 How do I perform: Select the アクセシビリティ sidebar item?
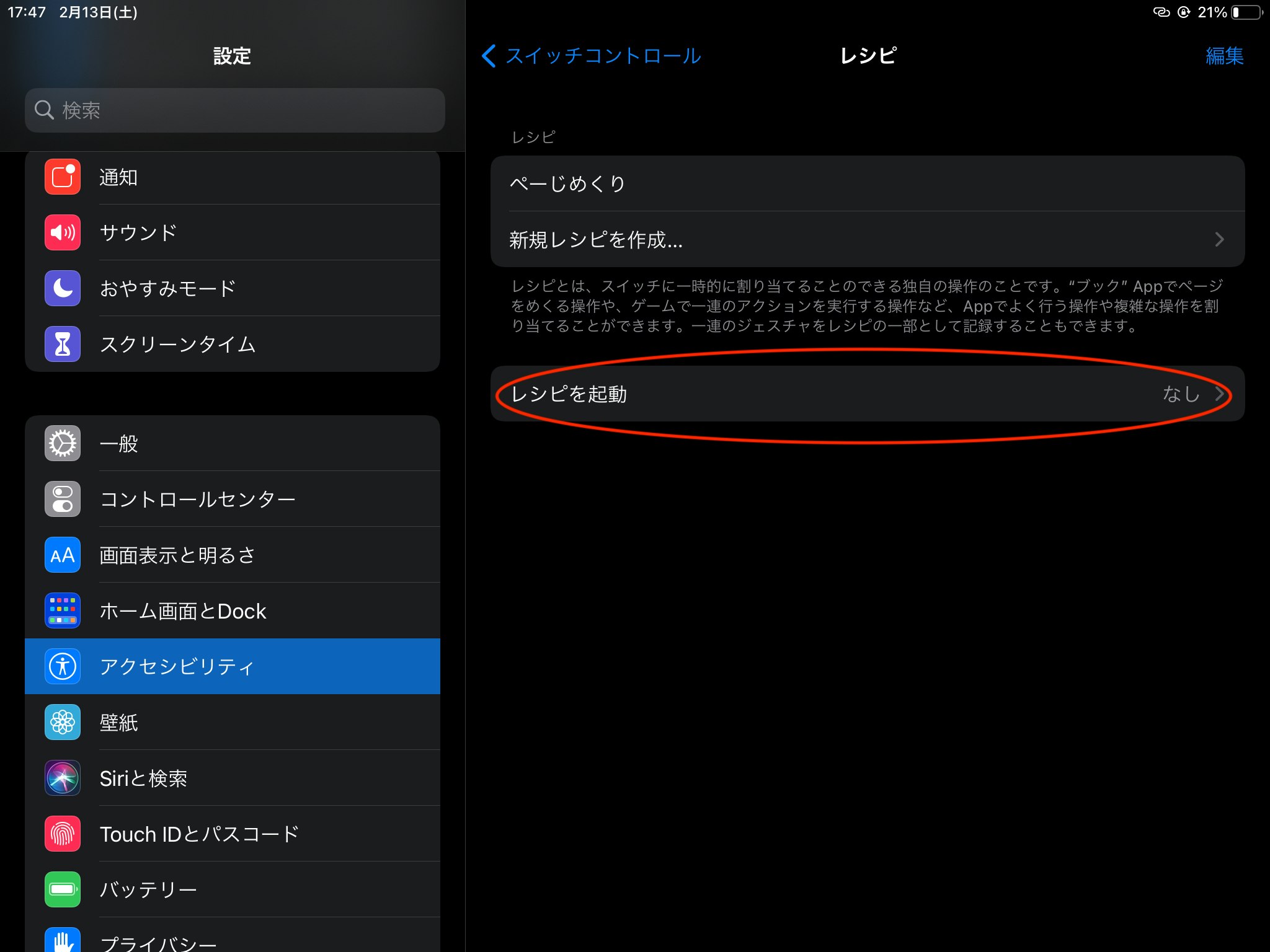233,666
